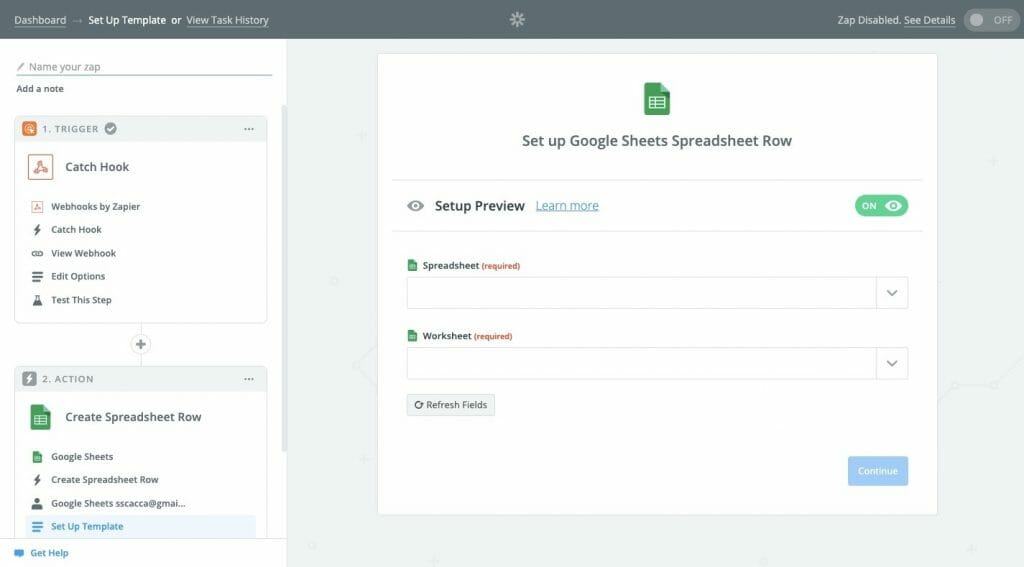Click Set Up Template breadcrumb text

click(x=127, y=20)
